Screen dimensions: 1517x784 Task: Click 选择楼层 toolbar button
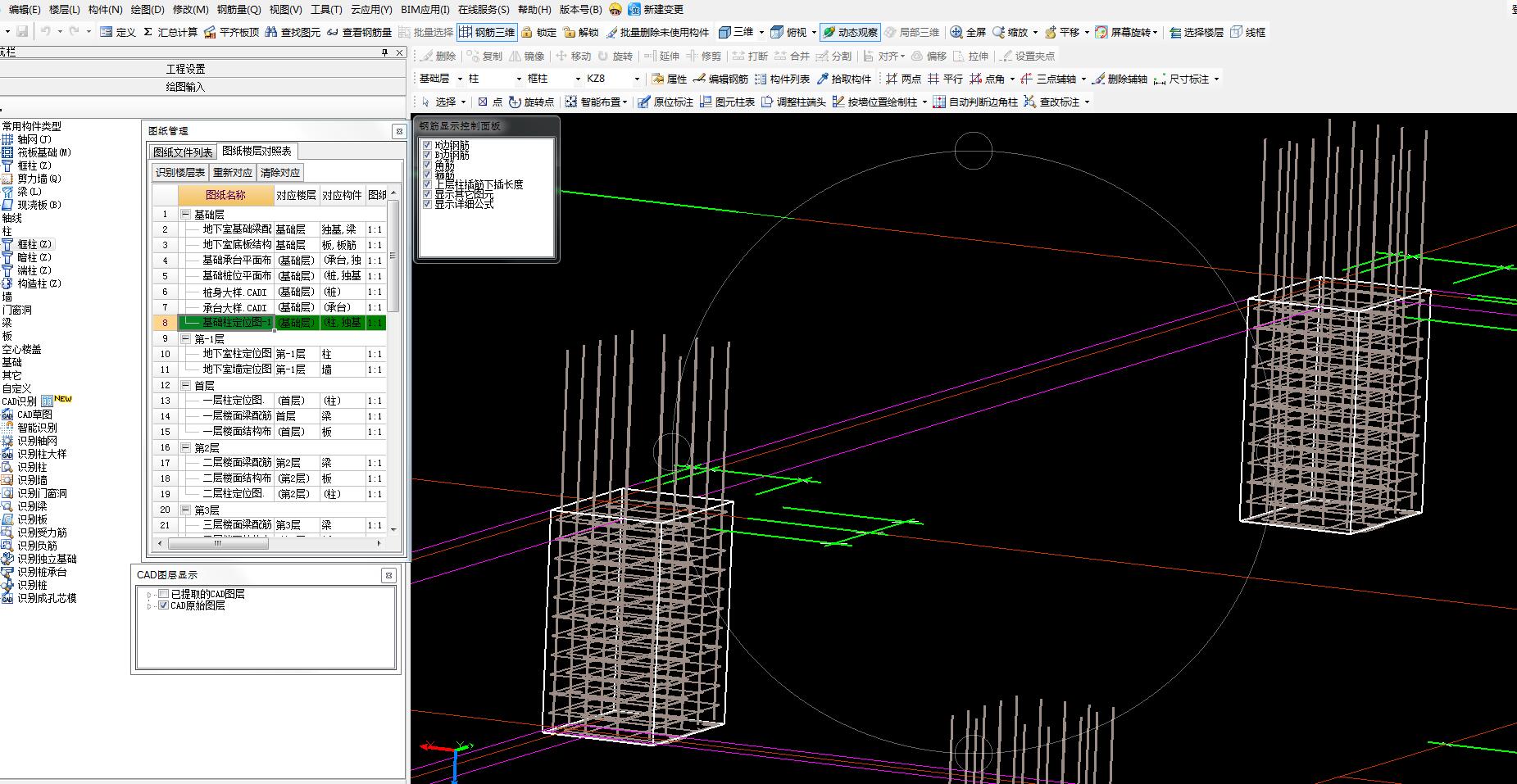1197,32
